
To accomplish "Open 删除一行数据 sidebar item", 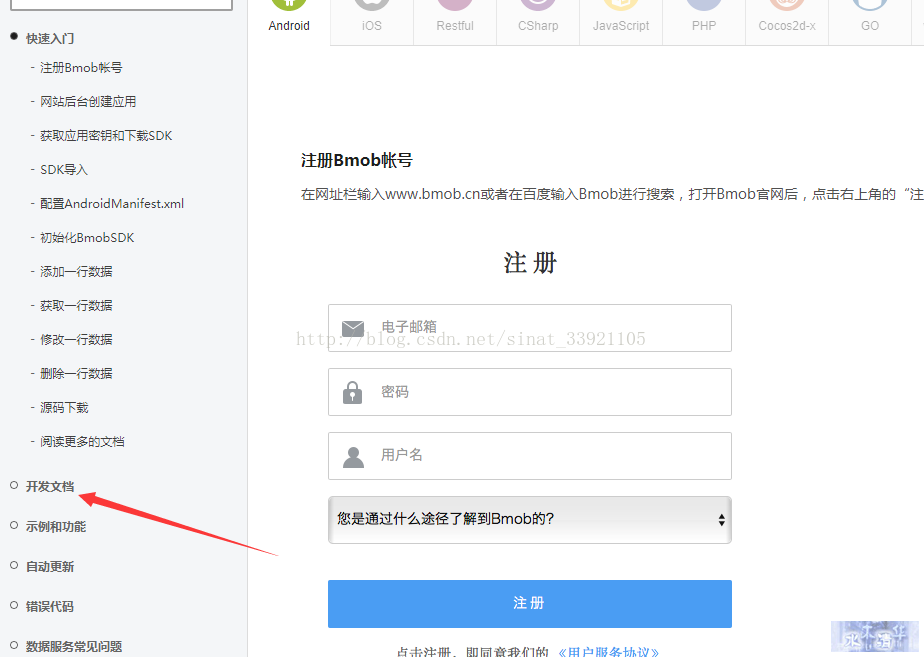I will coord(76,374).
